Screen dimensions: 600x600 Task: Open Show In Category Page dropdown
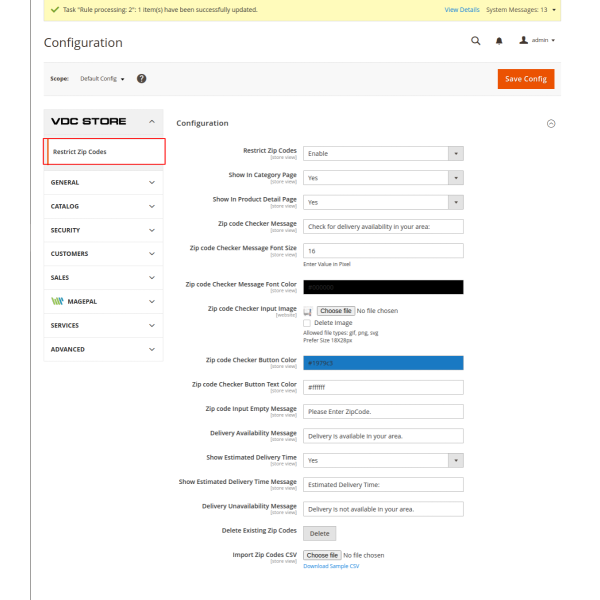(383, 177)
